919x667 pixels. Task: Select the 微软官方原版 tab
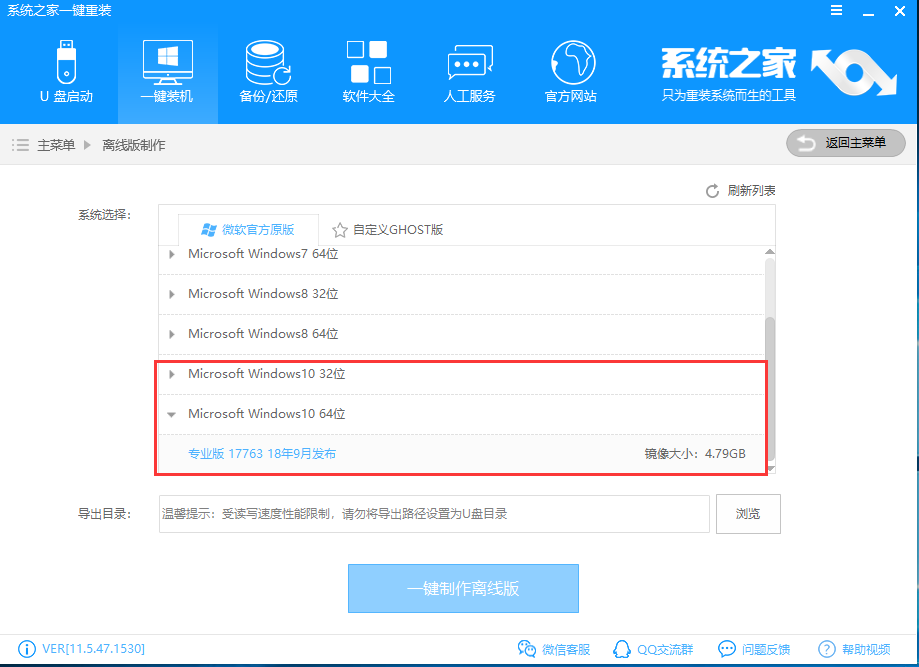(247, 228)
